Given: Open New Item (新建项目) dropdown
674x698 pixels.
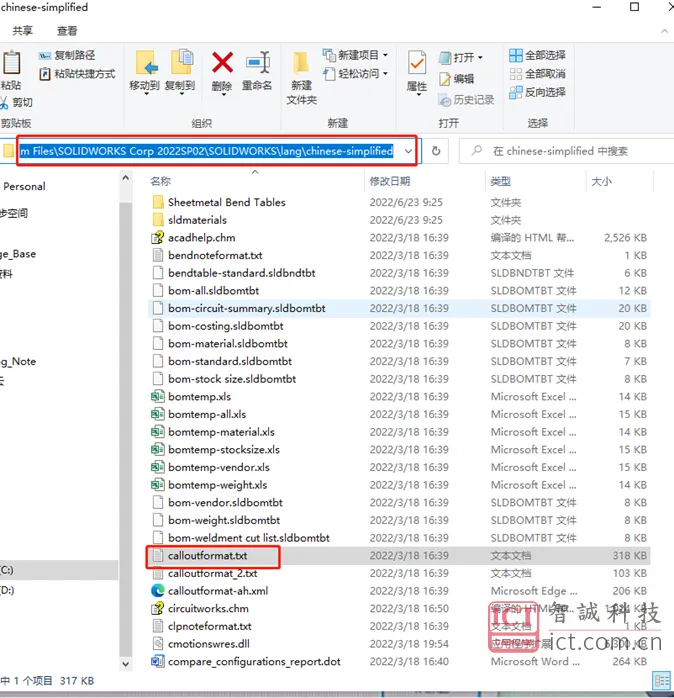Looking at the screenshot, I should point(355,55).
